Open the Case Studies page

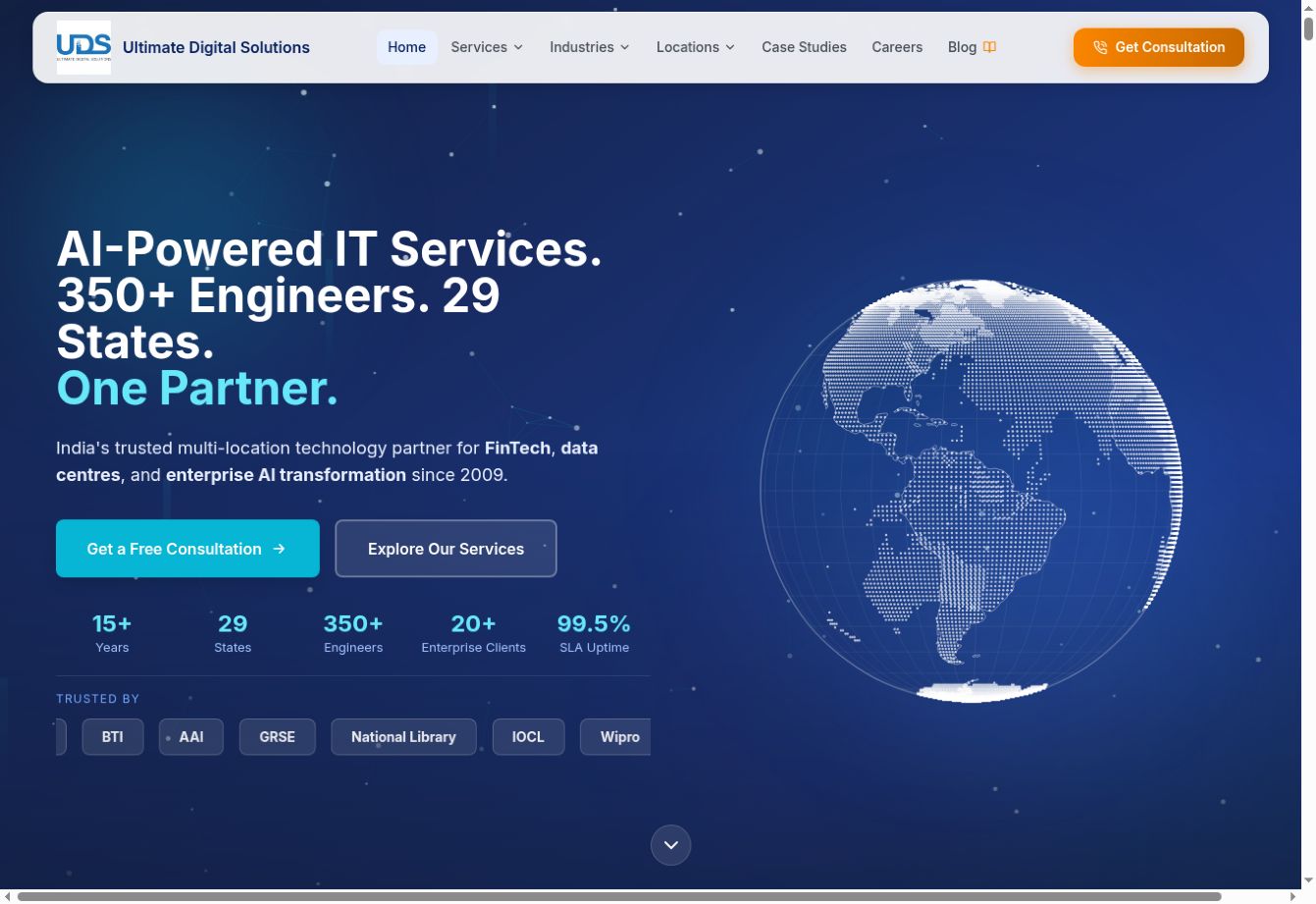pos(804,47)
